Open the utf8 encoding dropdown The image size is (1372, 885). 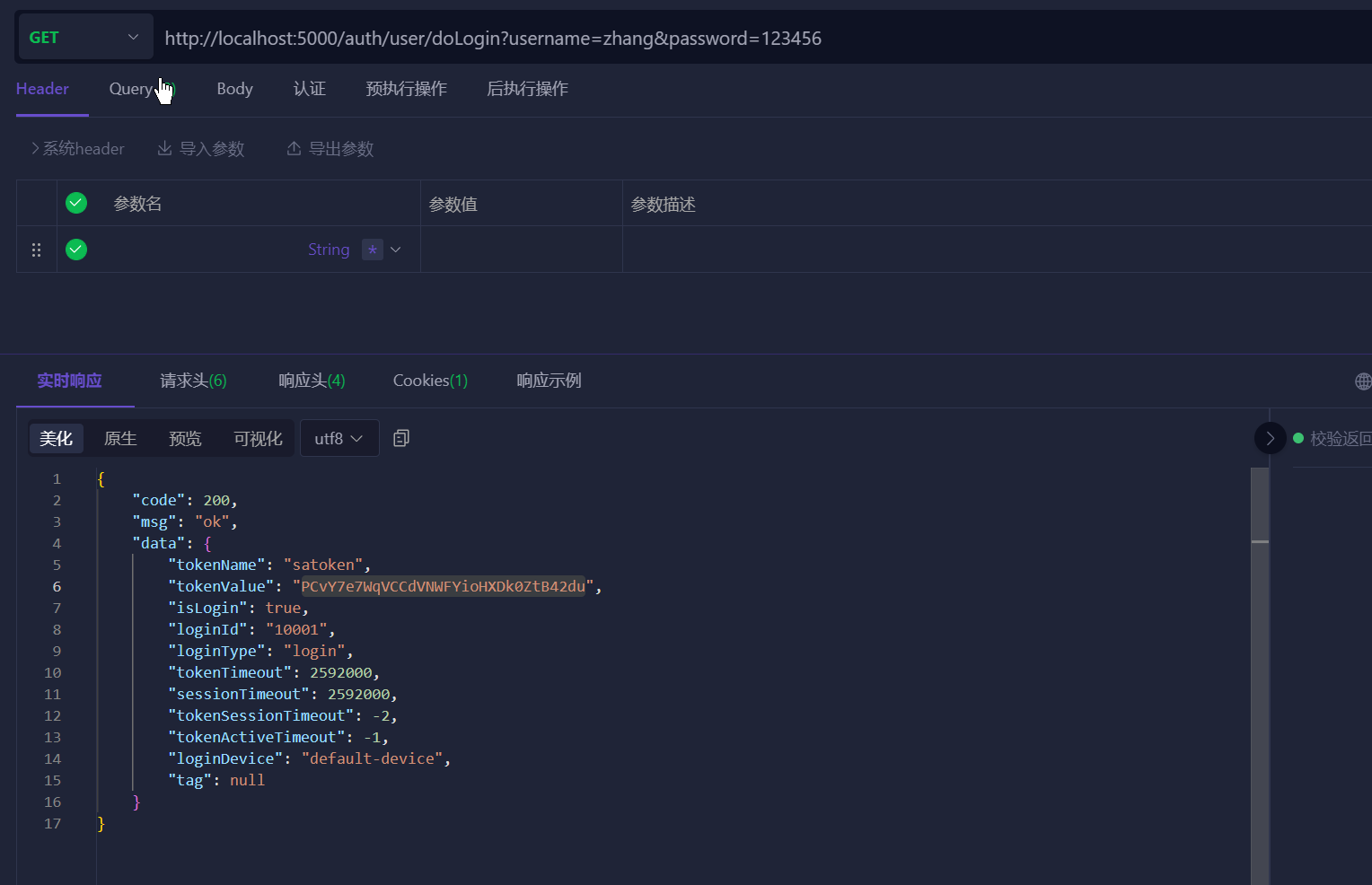[339, 438]
